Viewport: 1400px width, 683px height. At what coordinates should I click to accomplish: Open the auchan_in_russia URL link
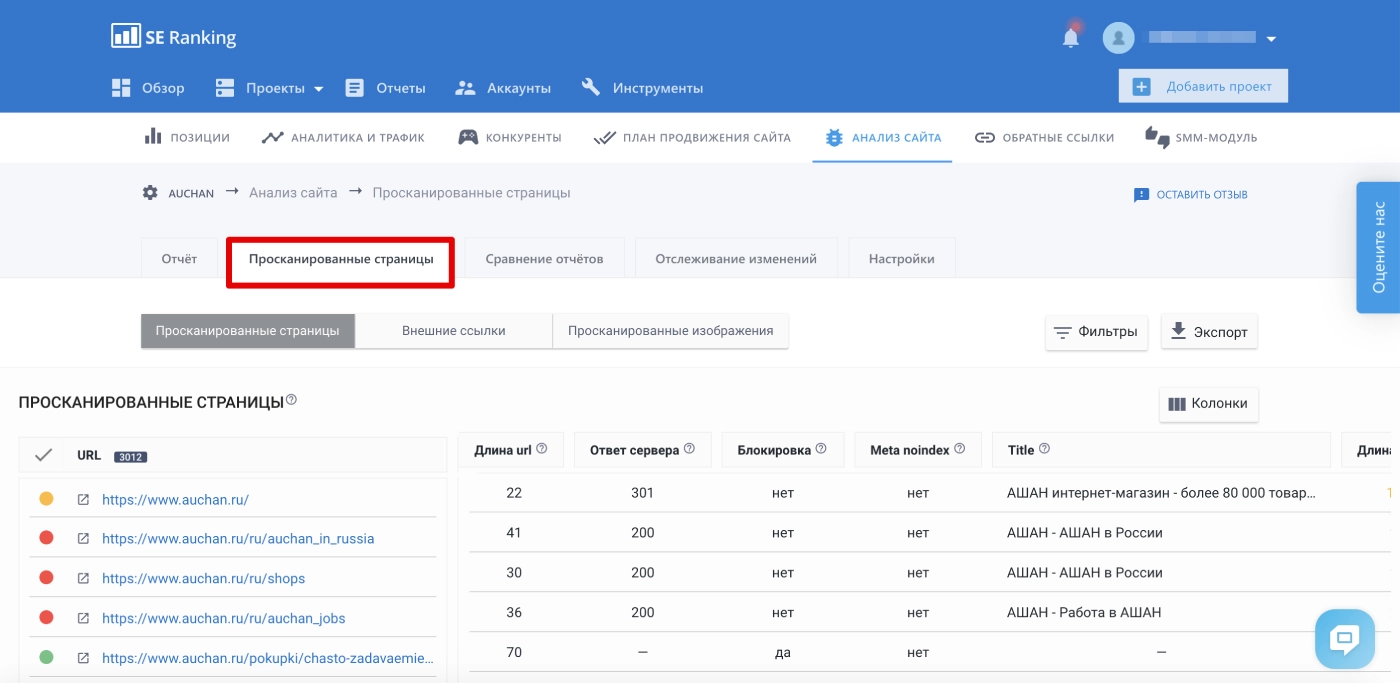[238, 538]
